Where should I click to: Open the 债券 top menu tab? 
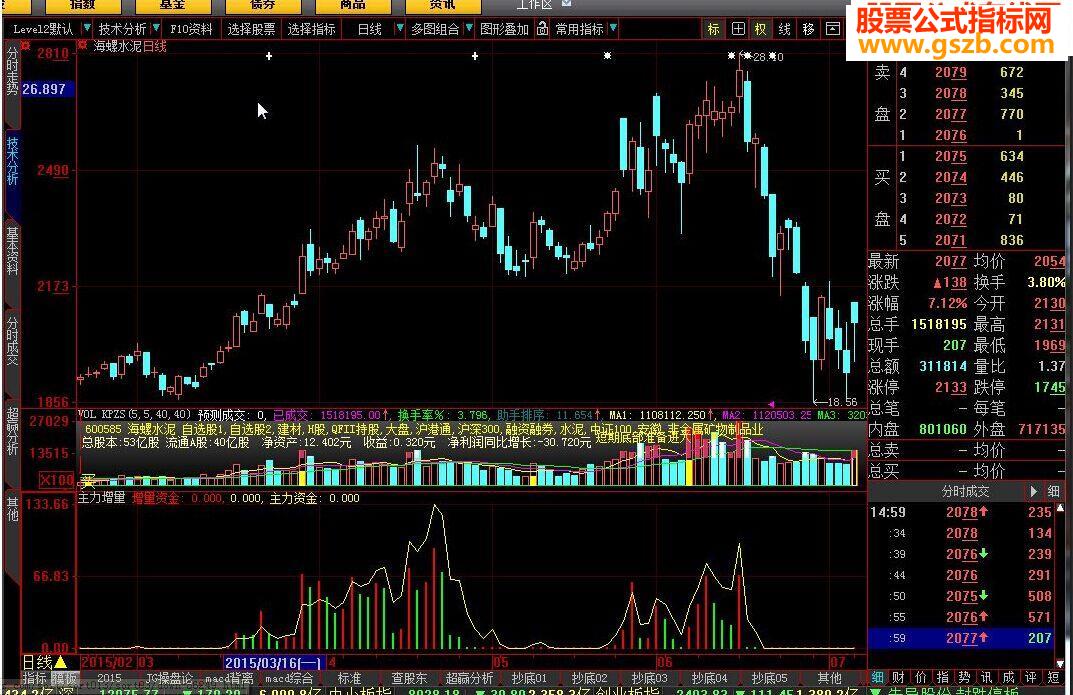pos(263,5)
